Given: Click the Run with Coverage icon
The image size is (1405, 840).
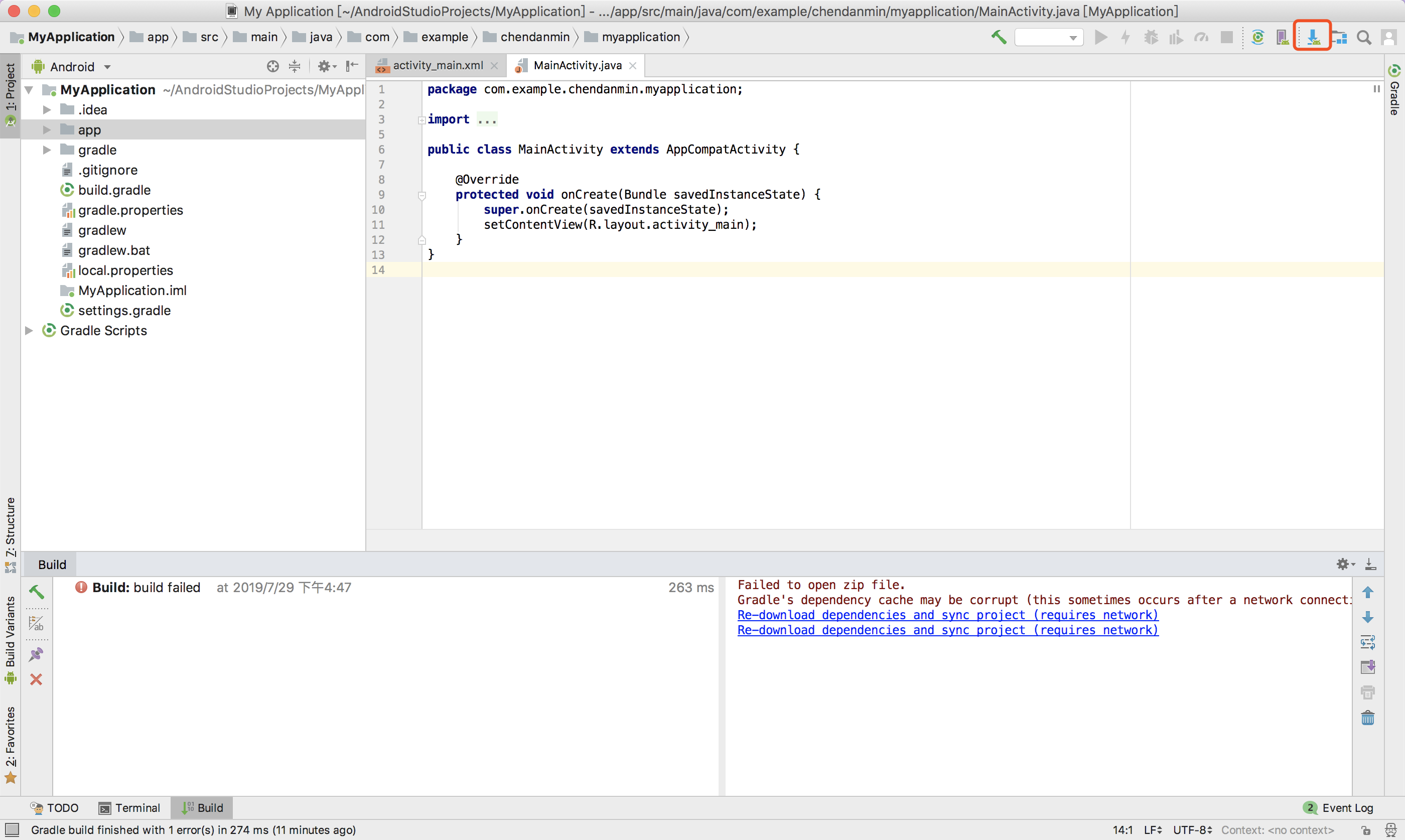Looking at the screenshot, I should 1176,37.
